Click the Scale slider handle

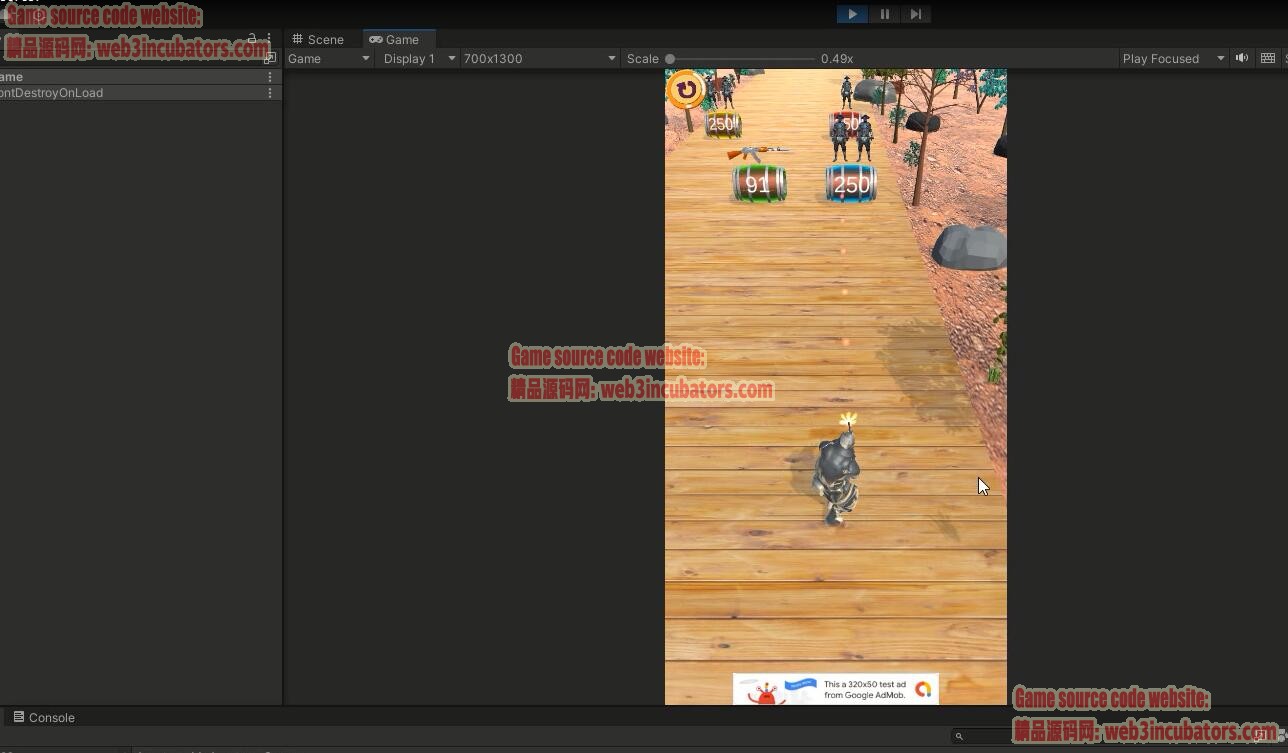670,59
